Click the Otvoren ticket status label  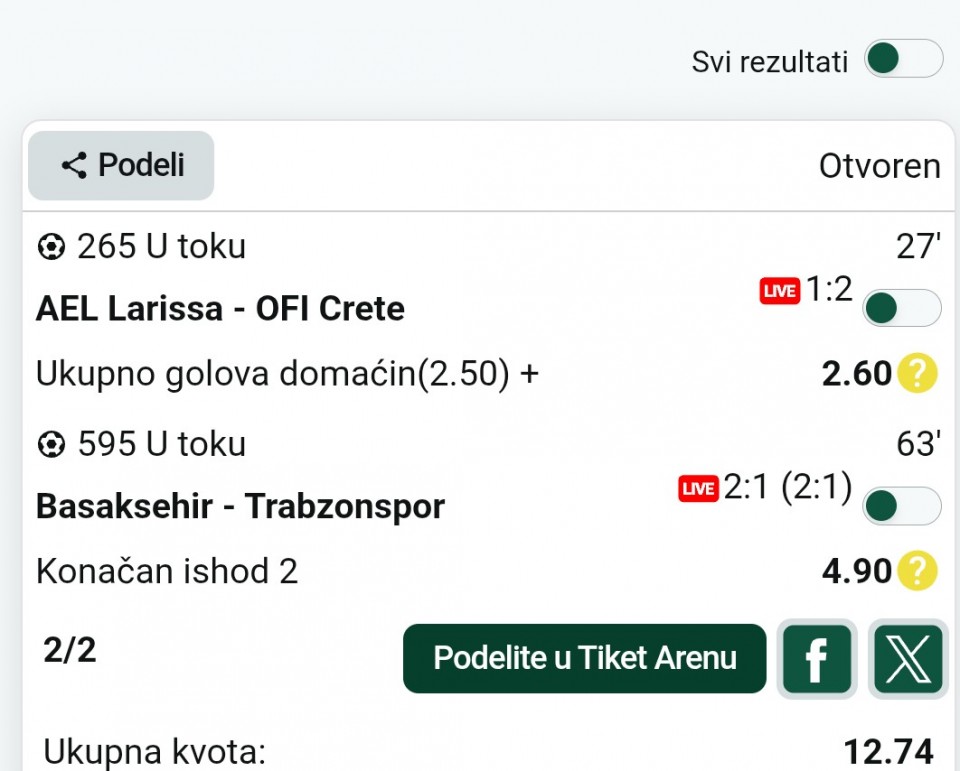pos(879,166)
